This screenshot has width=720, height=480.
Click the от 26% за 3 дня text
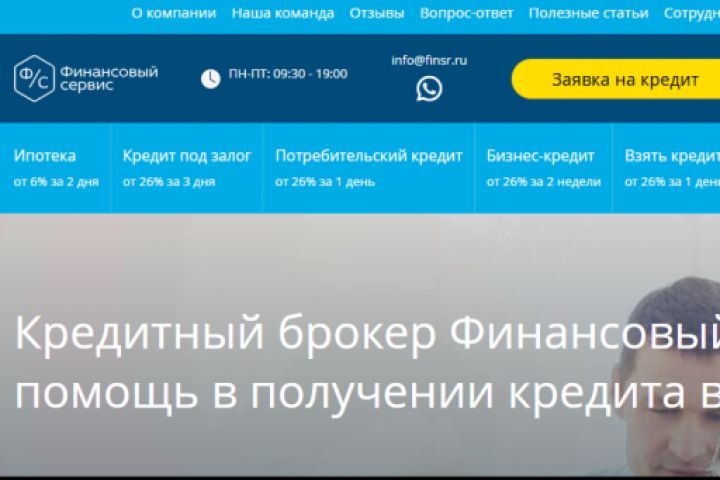tap(169, 182)
